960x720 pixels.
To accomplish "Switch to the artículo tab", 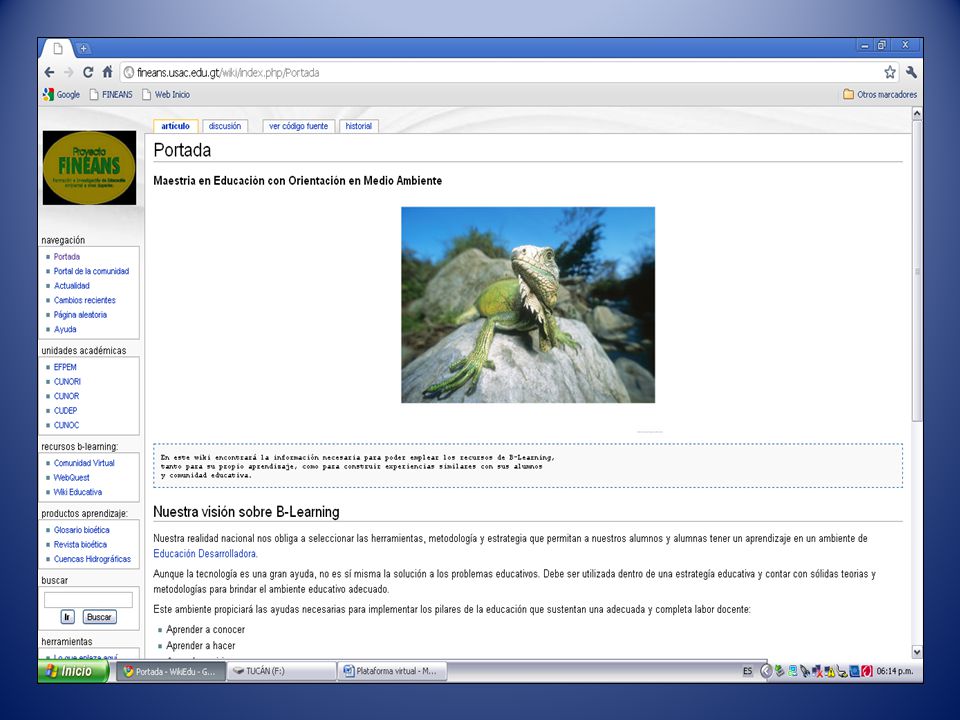I will coord(175,126).
